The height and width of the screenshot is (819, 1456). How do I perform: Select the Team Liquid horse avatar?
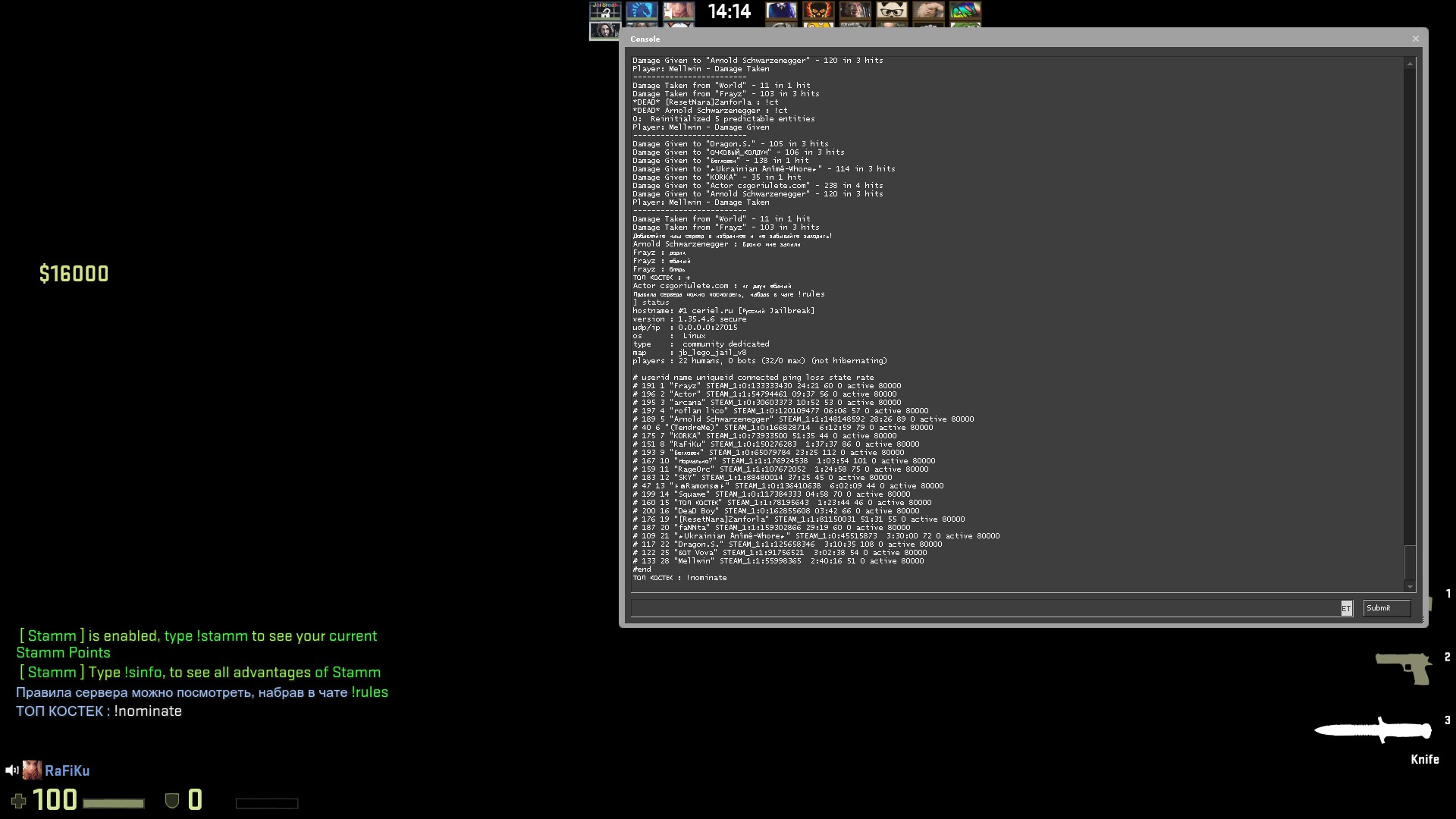(x=642, y=10)
